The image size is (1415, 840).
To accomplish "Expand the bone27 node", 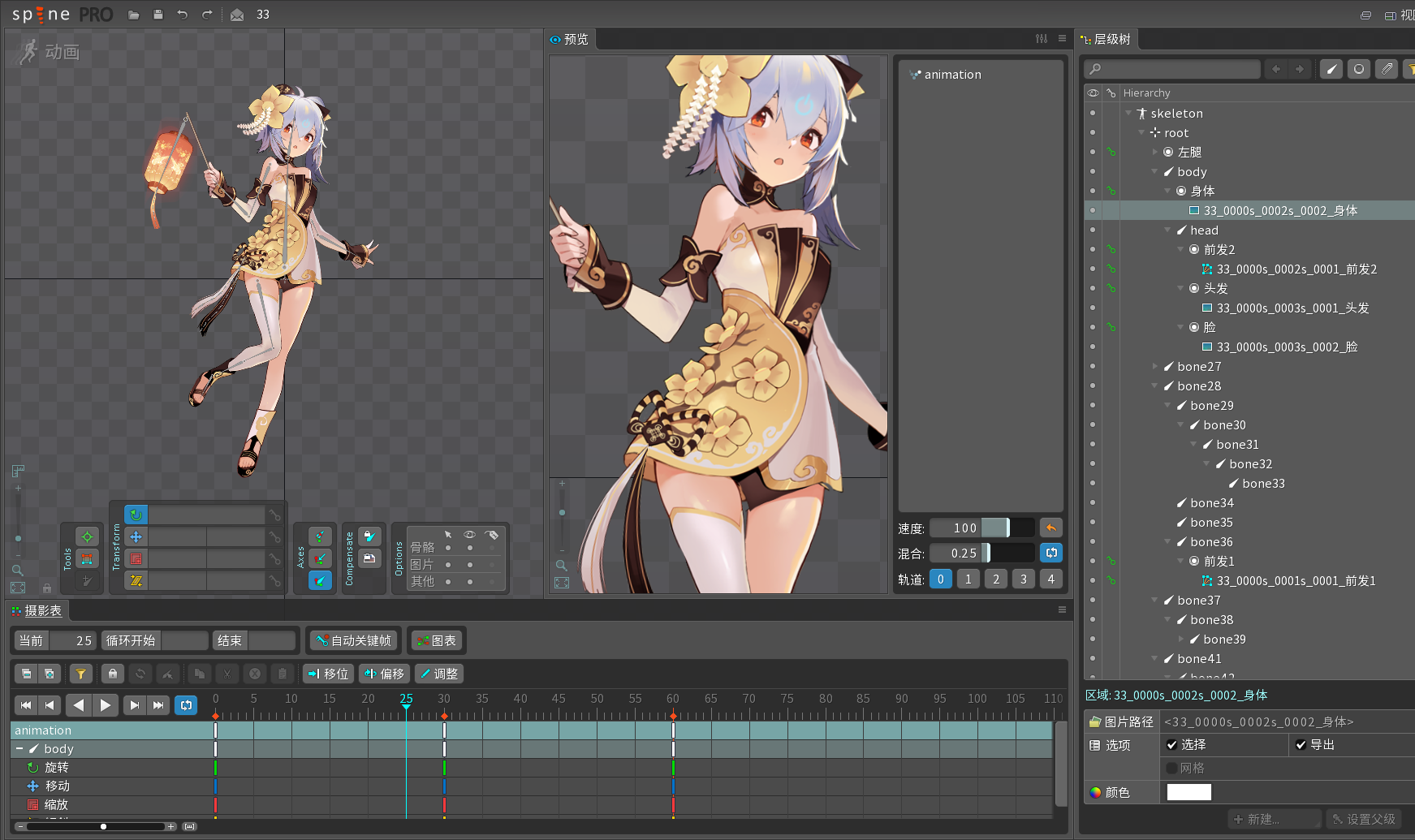I will (1155, 366).
